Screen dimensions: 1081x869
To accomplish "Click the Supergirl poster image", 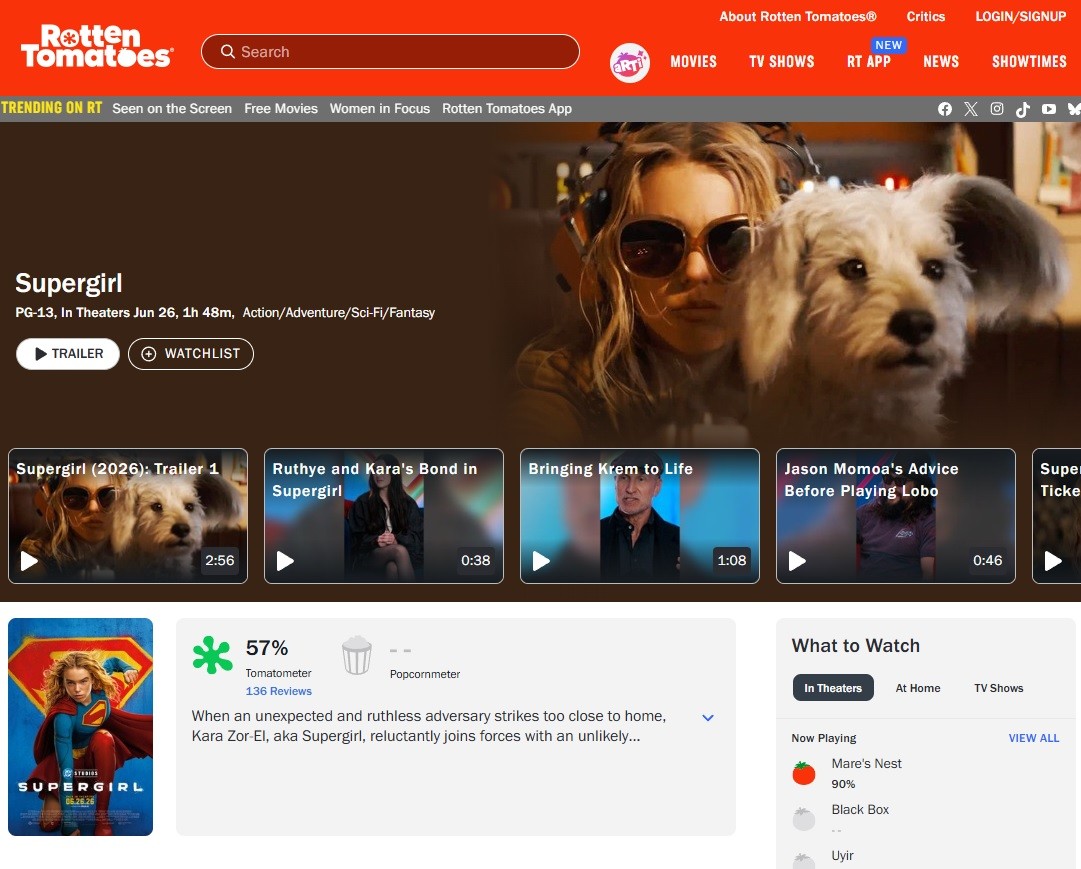I will coord(81,727).
